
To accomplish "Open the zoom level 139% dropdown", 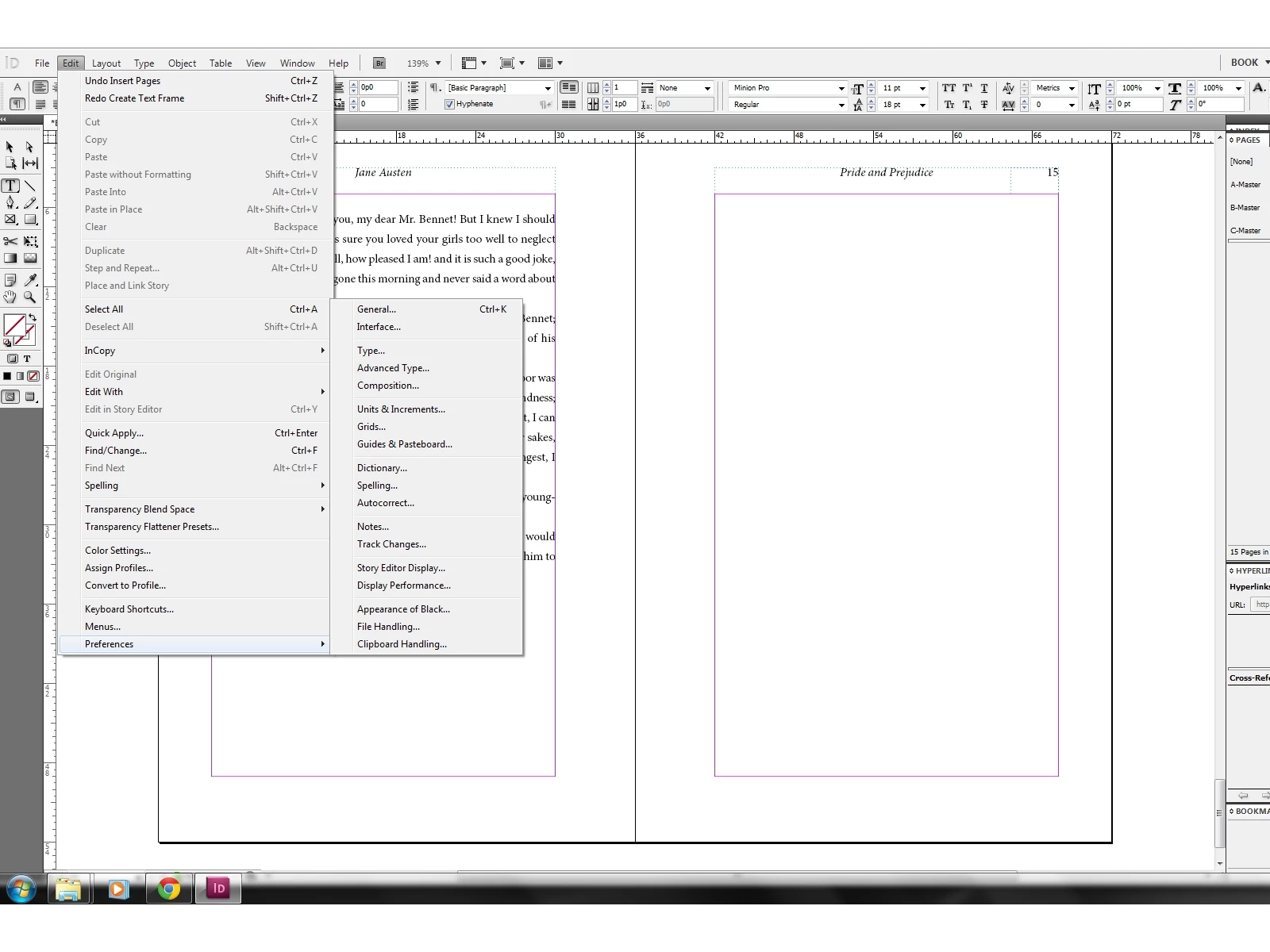I will (x=437, y=63).
